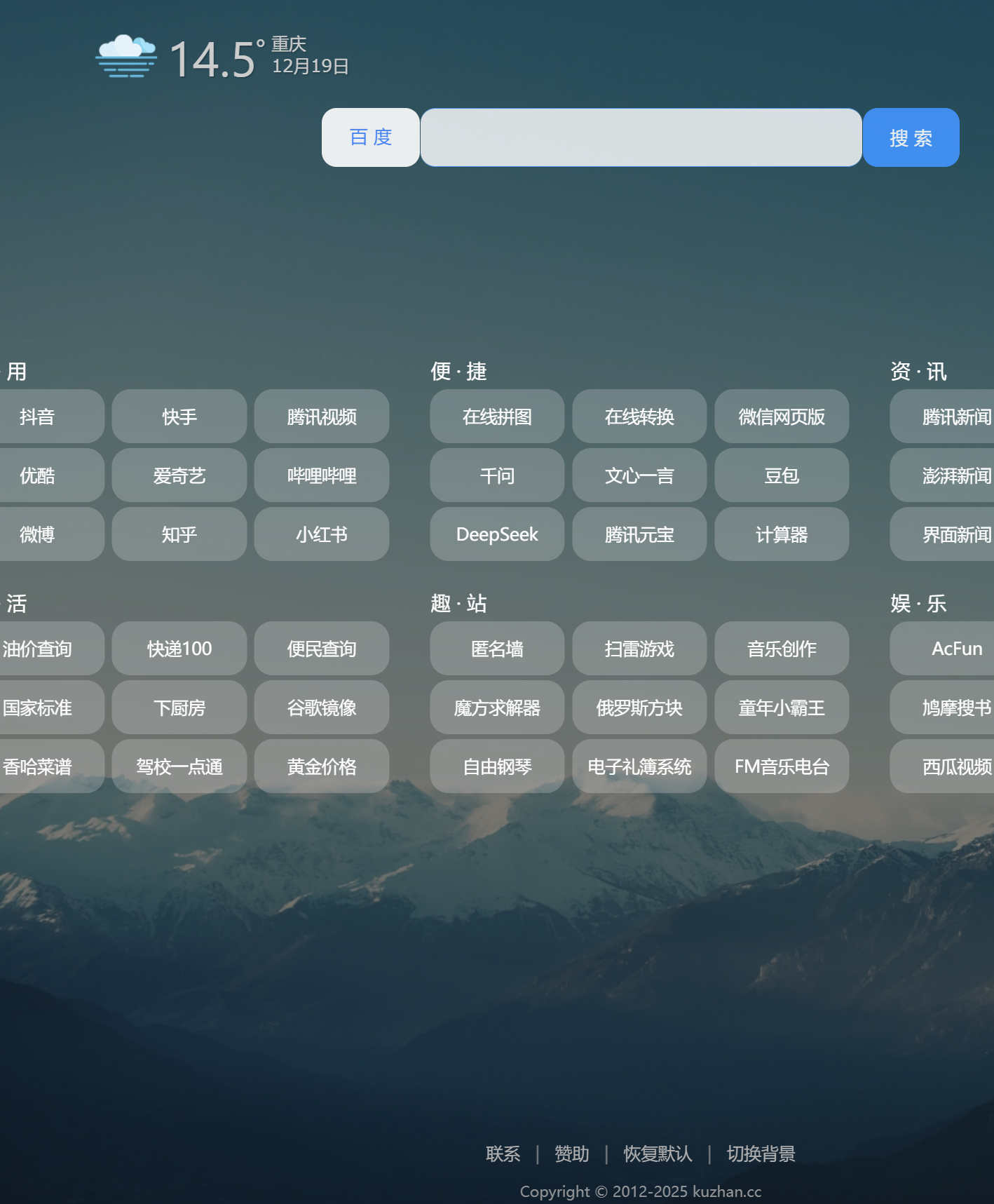
Task: Open 哔哩哔哩 site shortcut
Action: (322, 475)
